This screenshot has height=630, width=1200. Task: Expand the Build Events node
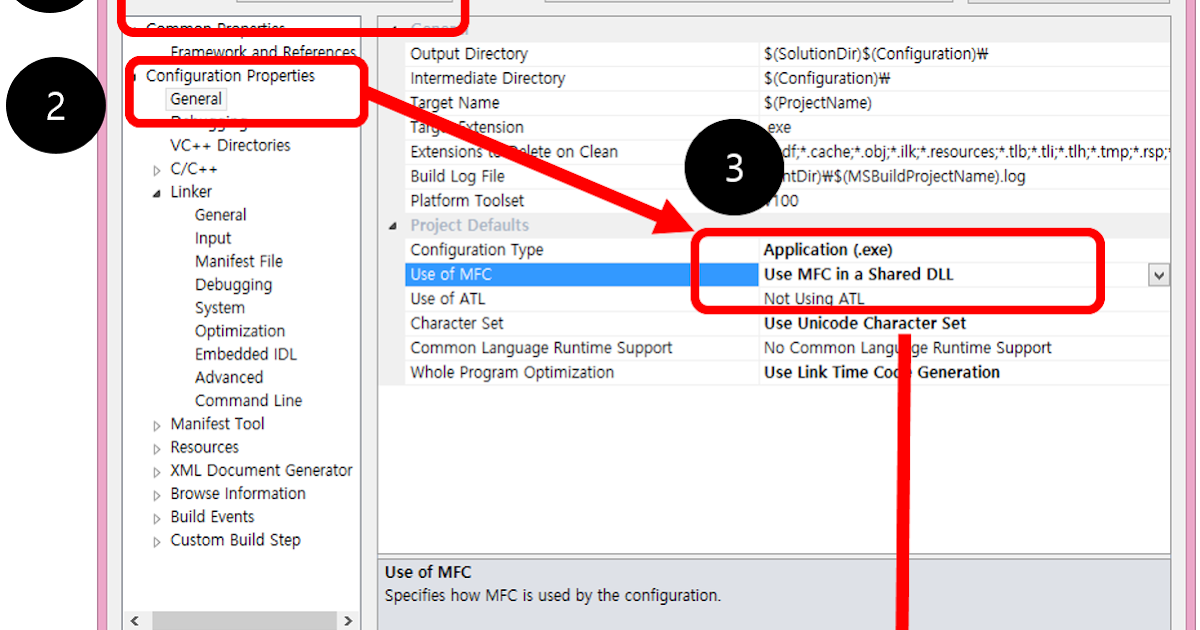coord(157,518)
